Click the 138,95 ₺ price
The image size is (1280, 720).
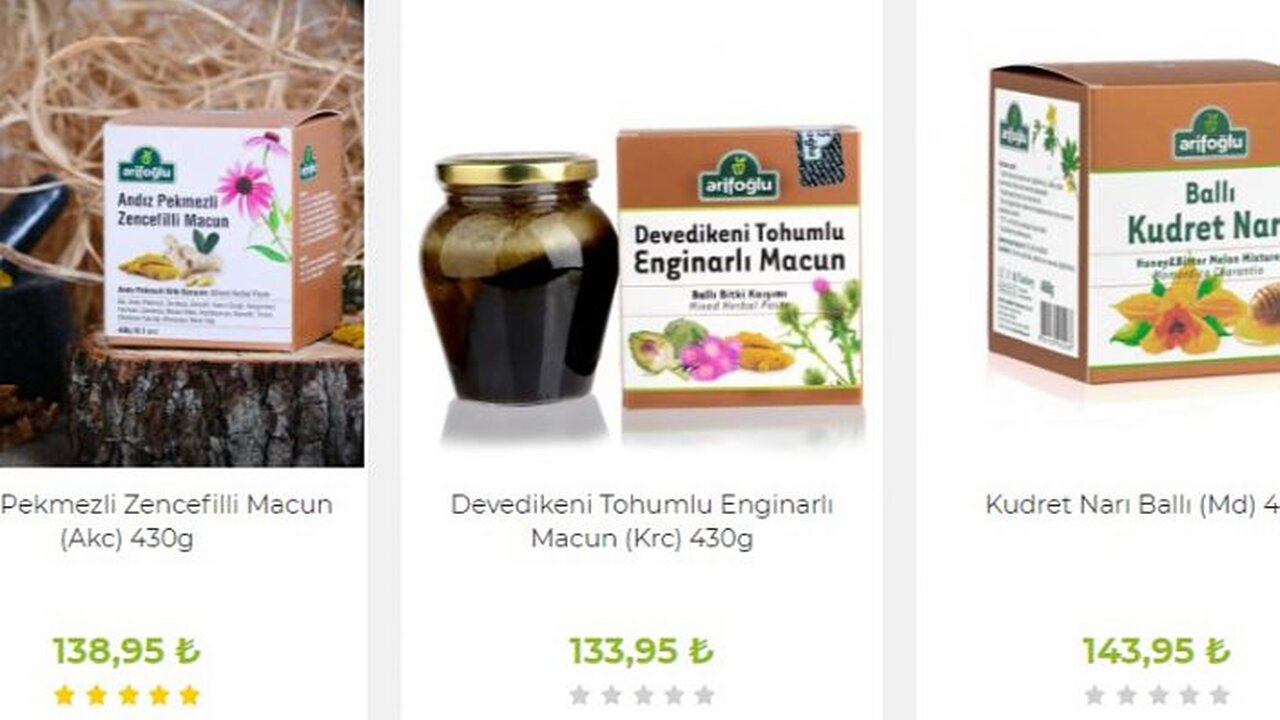tap(126, 651)
